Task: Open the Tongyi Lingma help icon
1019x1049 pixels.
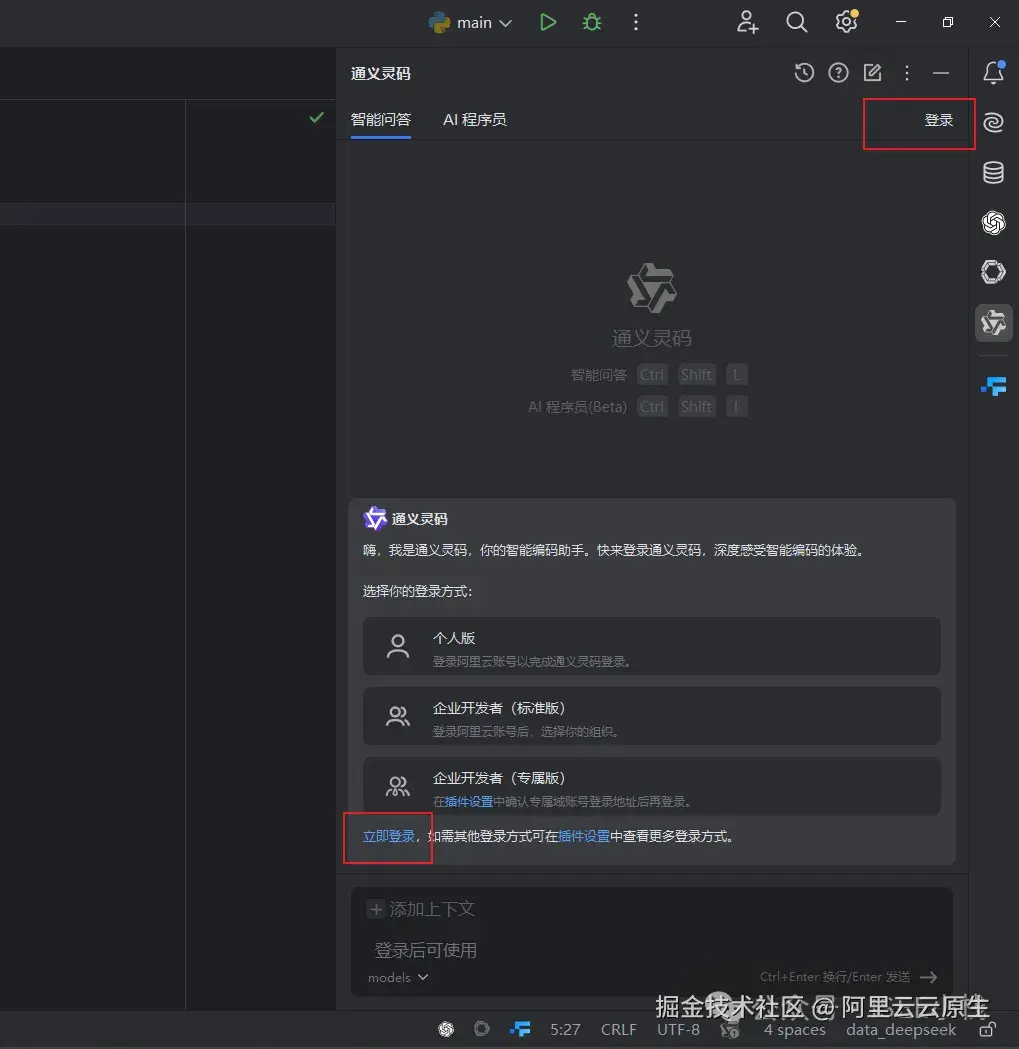Action: coord(838,72)
